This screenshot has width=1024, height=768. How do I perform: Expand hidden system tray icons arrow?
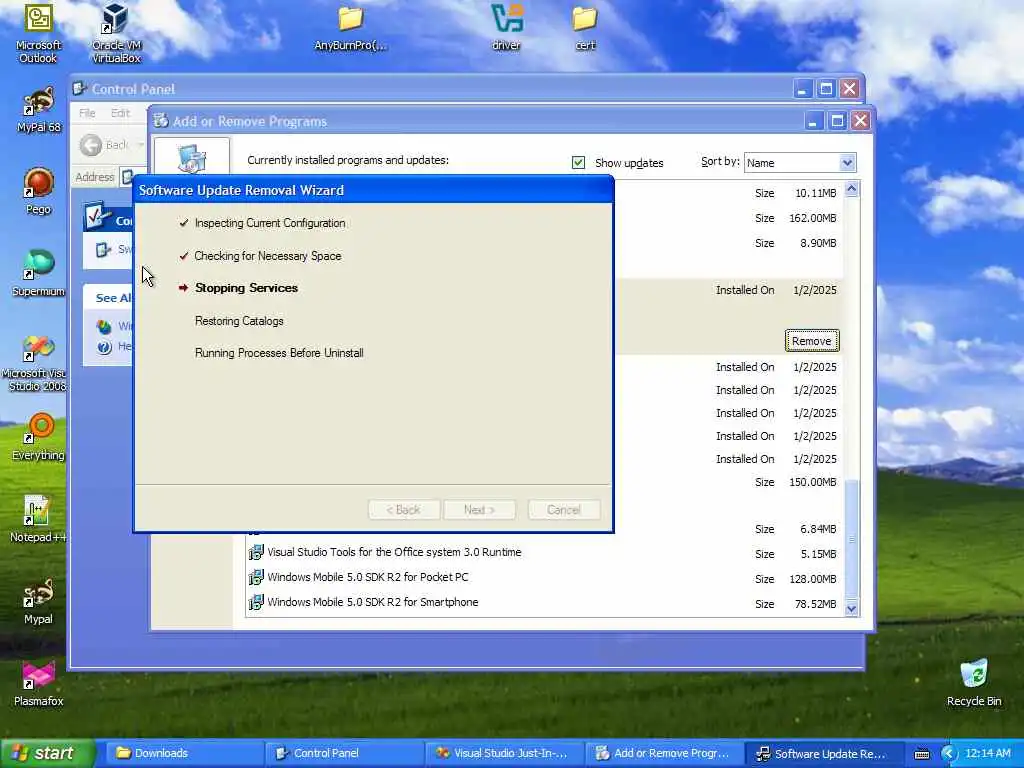948,754
